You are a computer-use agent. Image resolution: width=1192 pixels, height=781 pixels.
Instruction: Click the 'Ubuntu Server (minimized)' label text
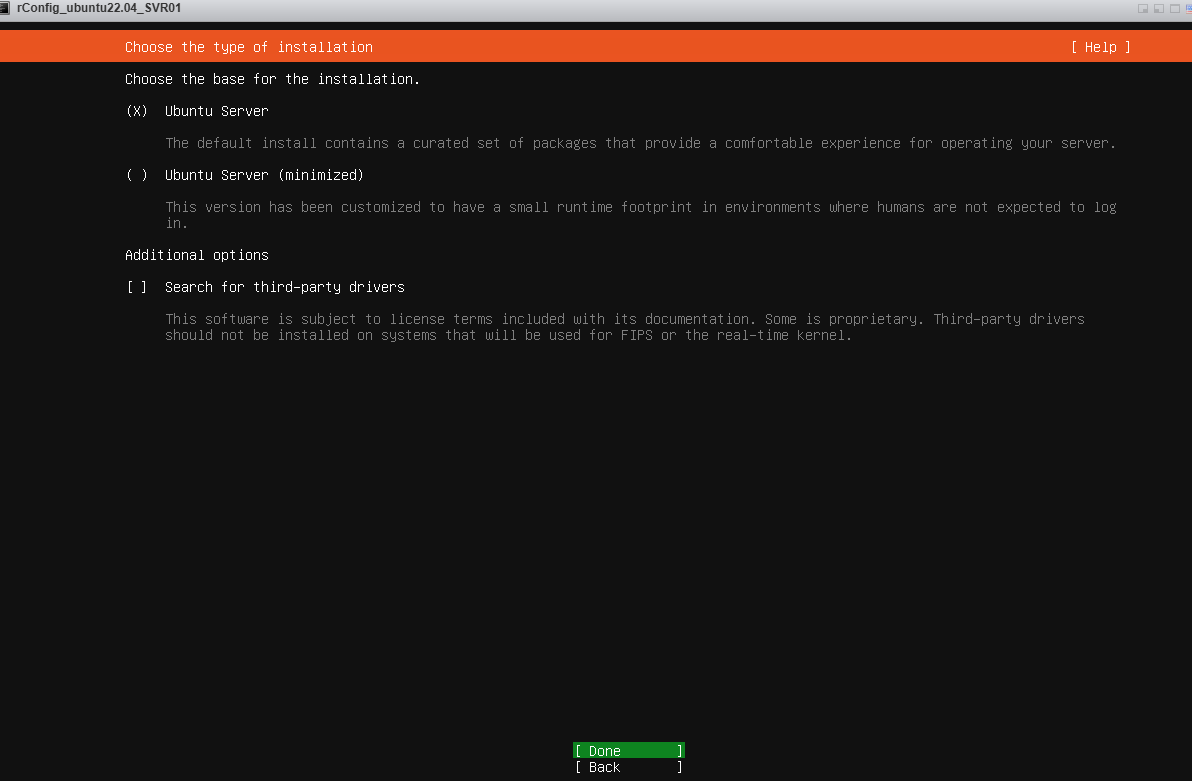pyautogui.click(x=265, y=175)
